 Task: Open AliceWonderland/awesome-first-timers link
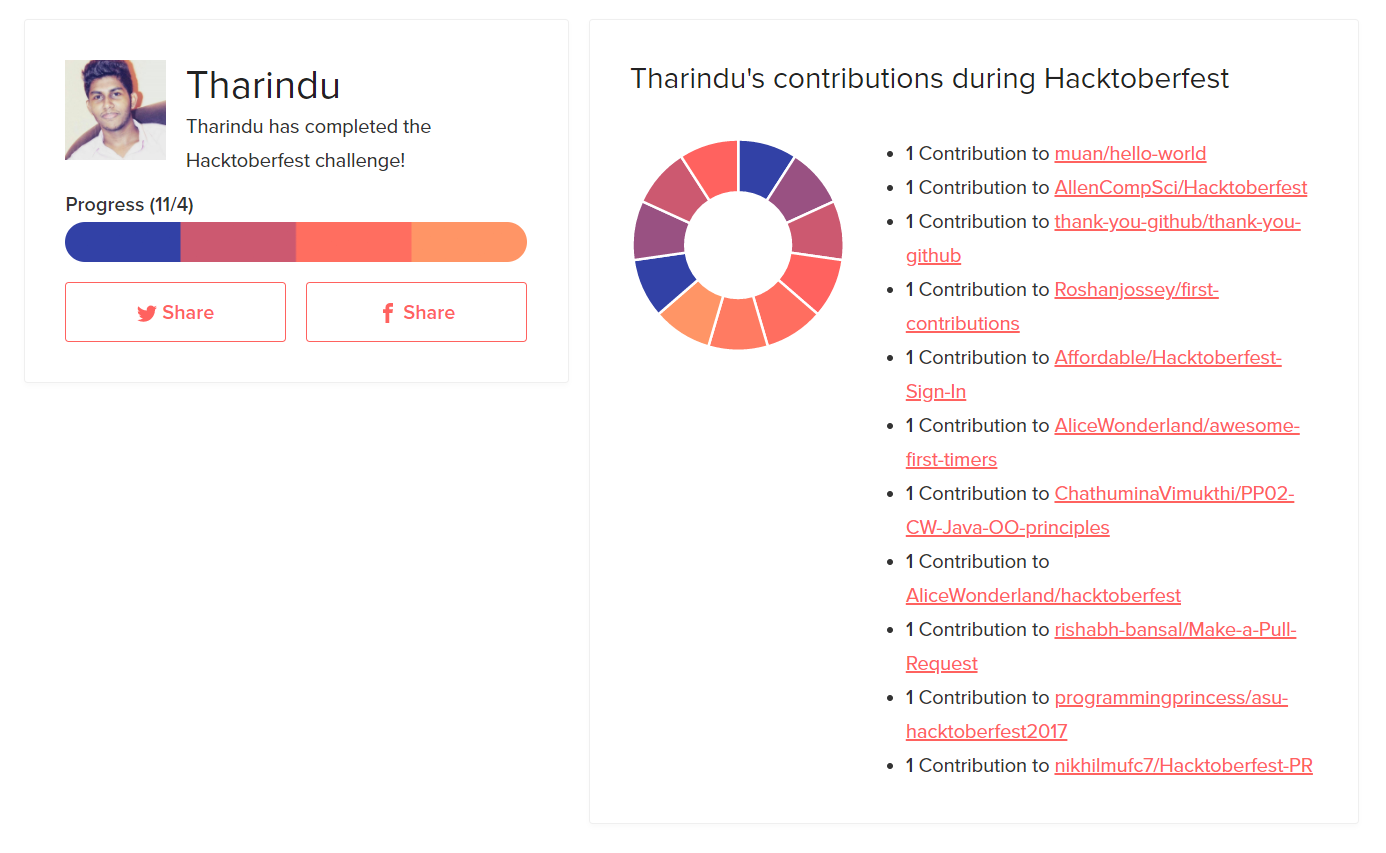point(1176,426)
